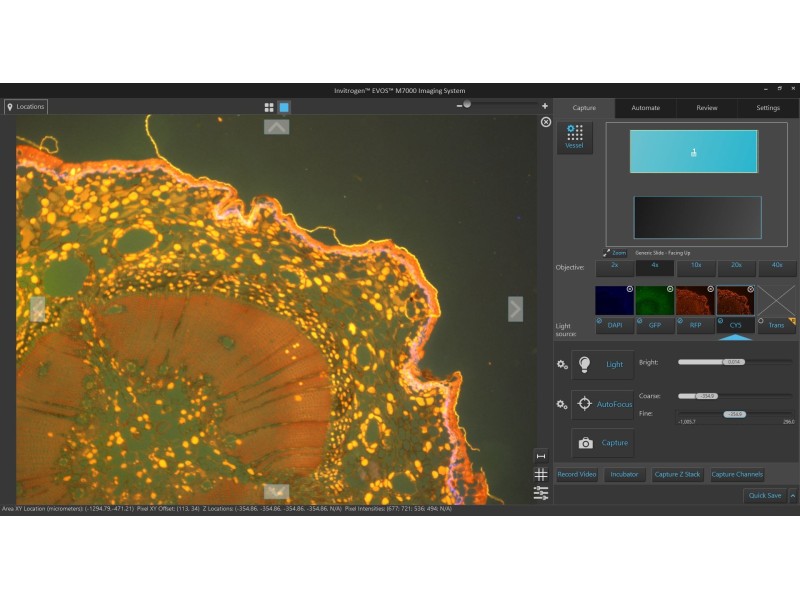Switch to the Automate tab
The width and height of the screenshot is (800, 600).
coord(645,108)
